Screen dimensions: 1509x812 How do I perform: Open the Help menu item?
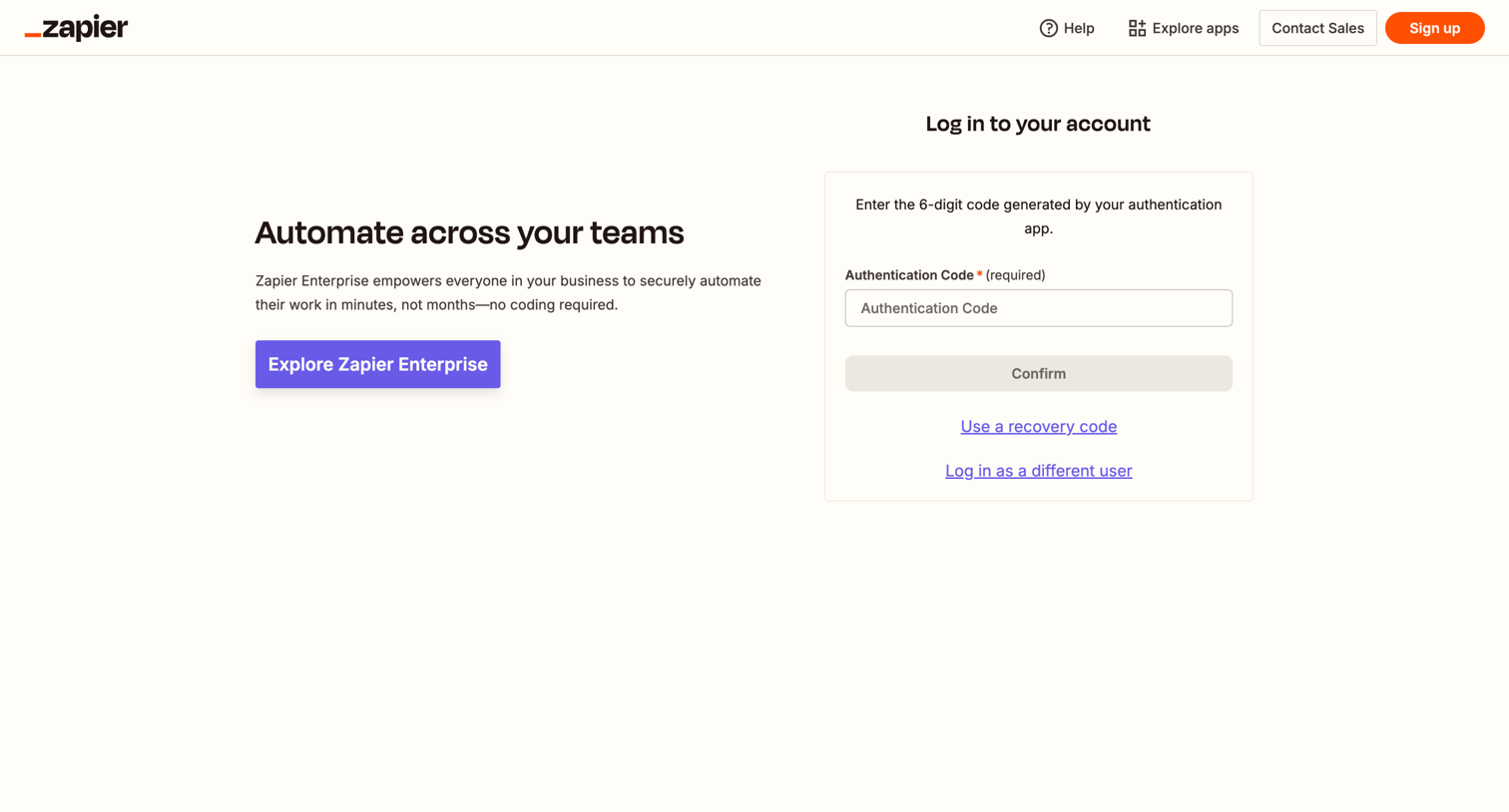pyautogui.click(x=1067, y=28)
